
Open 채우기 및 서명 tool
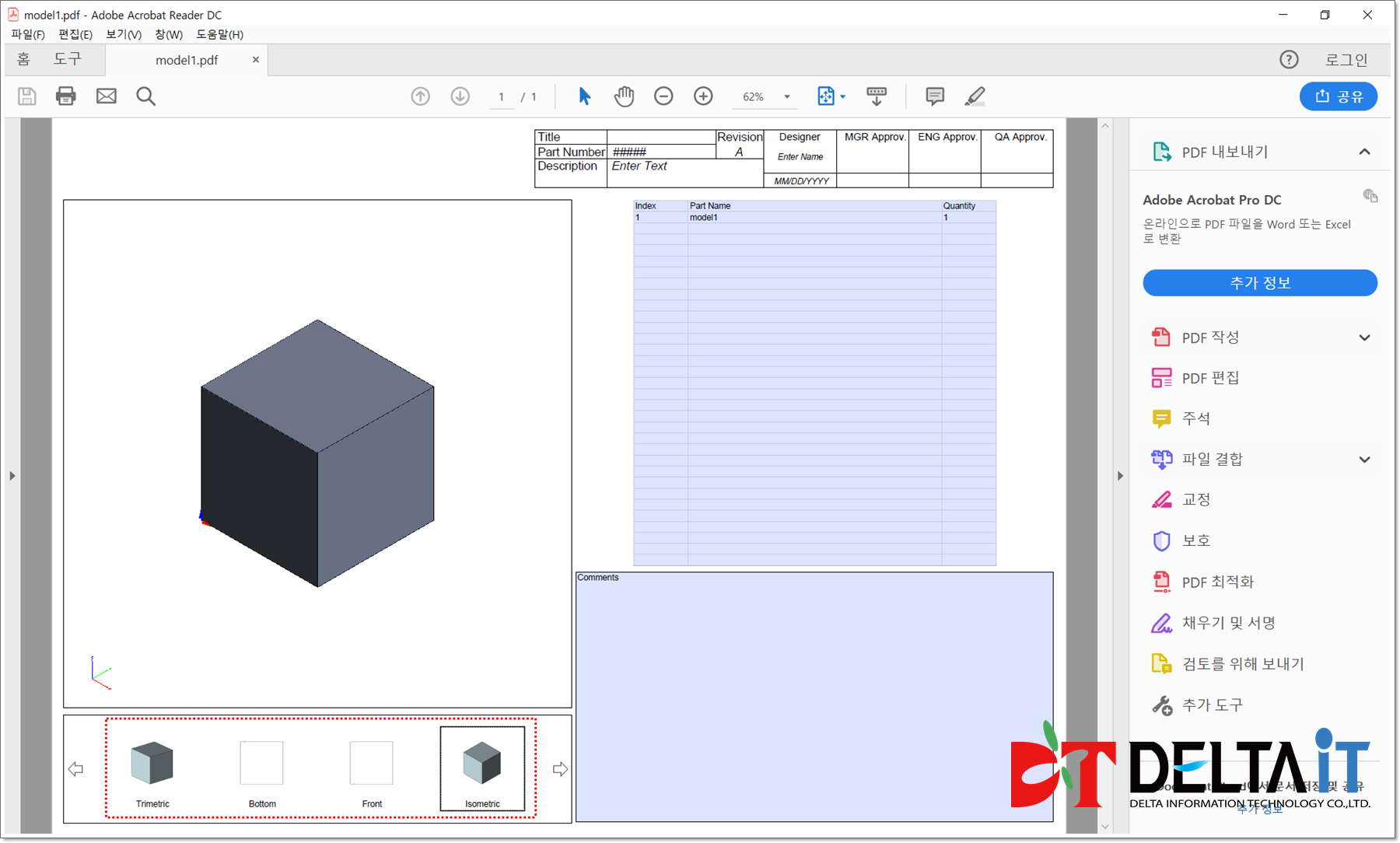pos(1229,623)
